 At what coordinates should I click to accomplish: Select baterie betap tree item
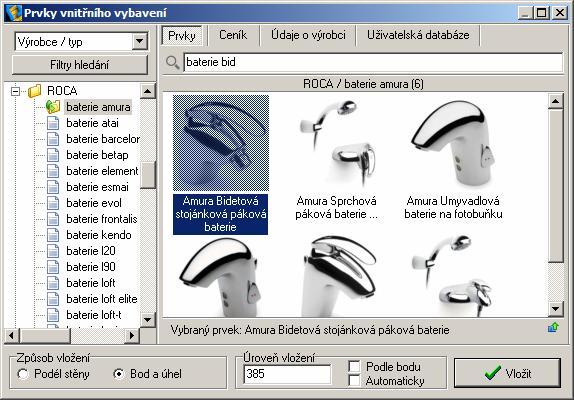coord(97,155)
